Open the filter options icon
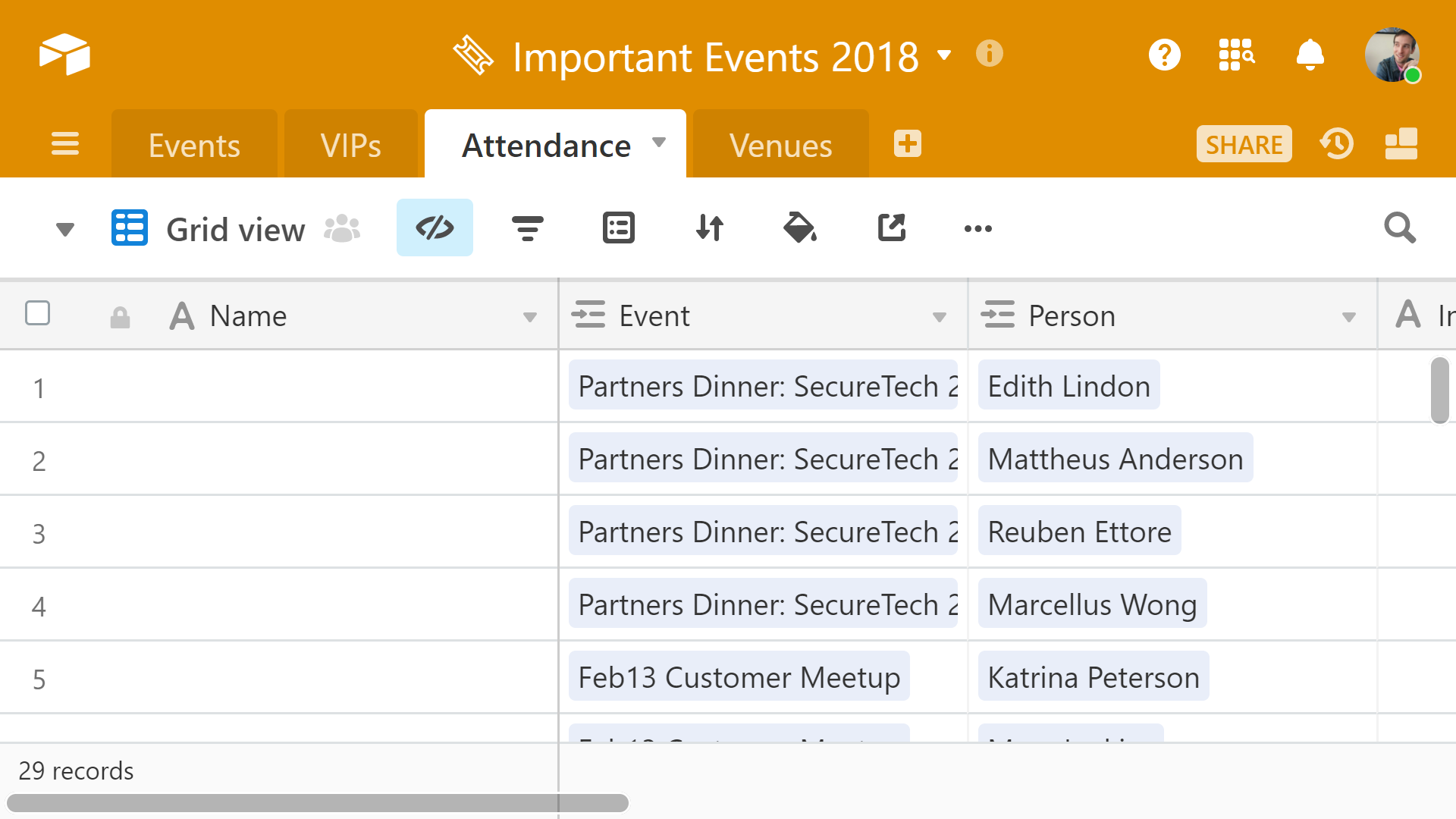The image size is (1456, 819). click(527, 227)
